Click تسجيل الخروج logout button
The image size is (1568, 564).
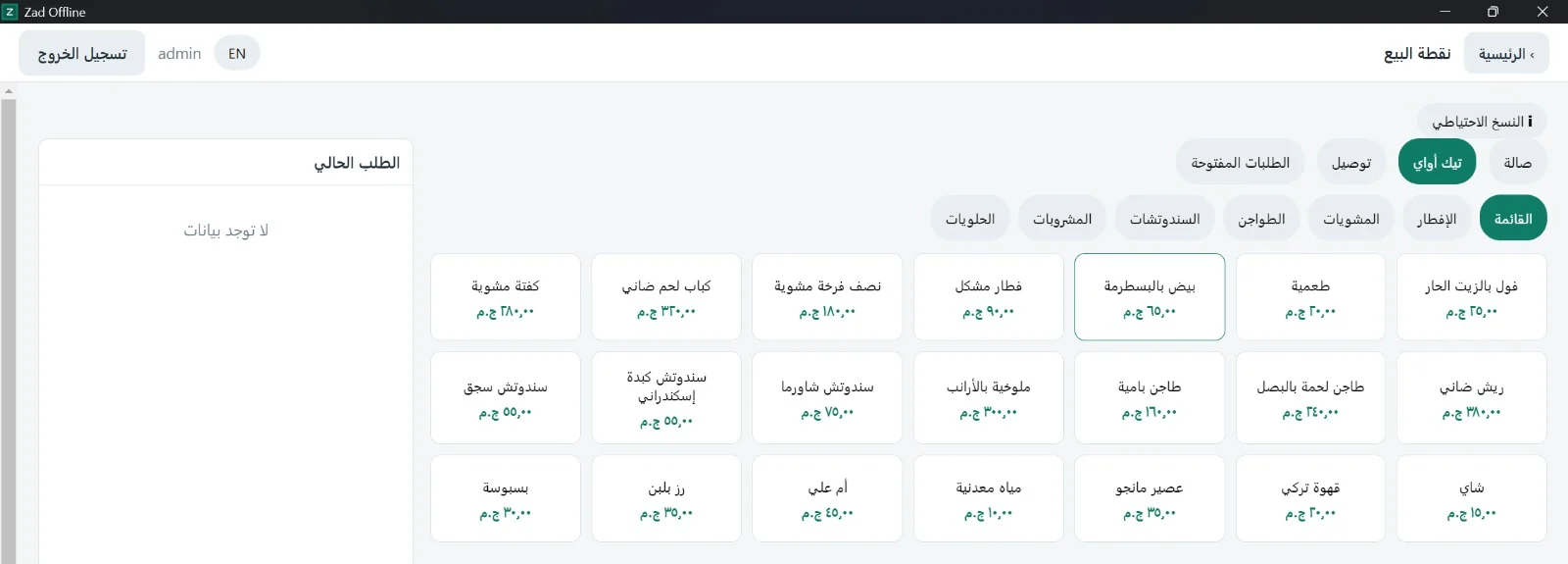[x=82, y=53]
